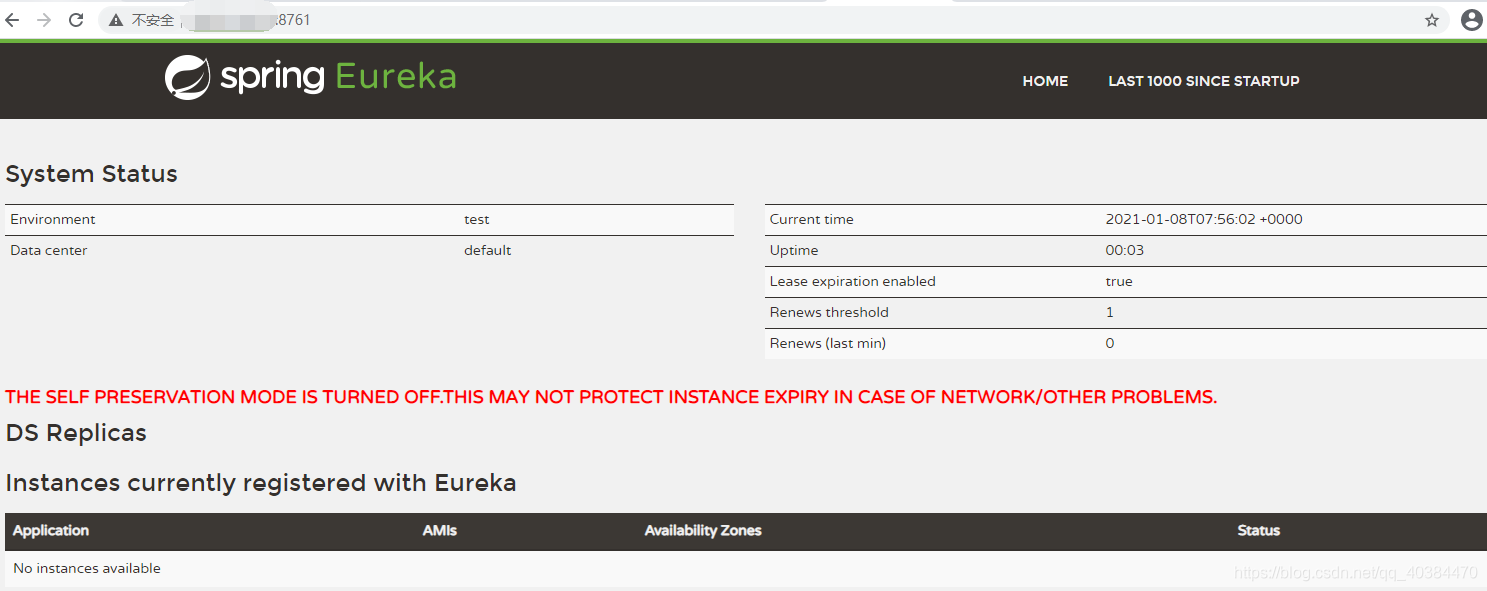Click the 'No instances available' row
The height and width of the screenshot is (591, 1487).
coord(746,568)
